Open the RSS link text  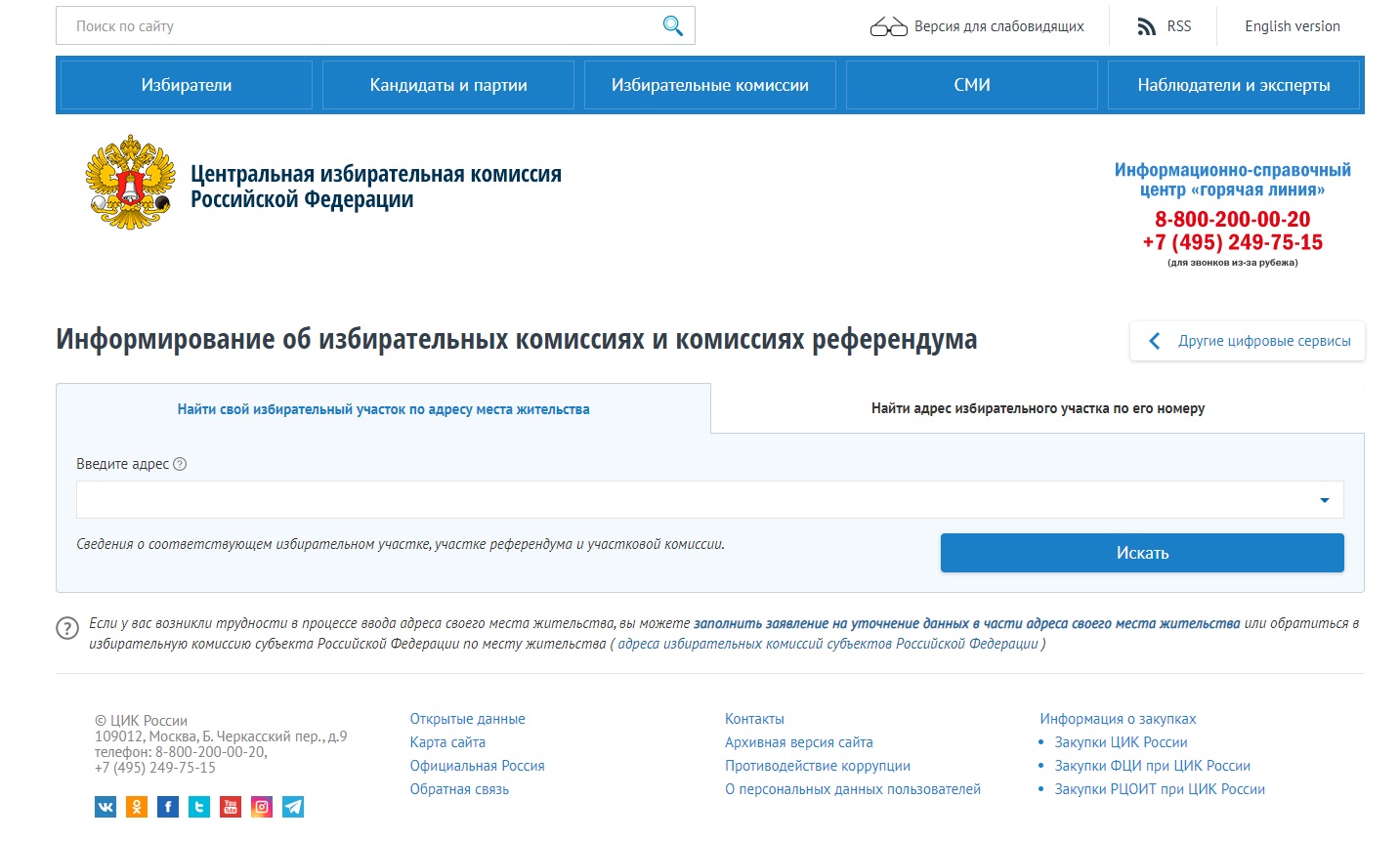1179,26
